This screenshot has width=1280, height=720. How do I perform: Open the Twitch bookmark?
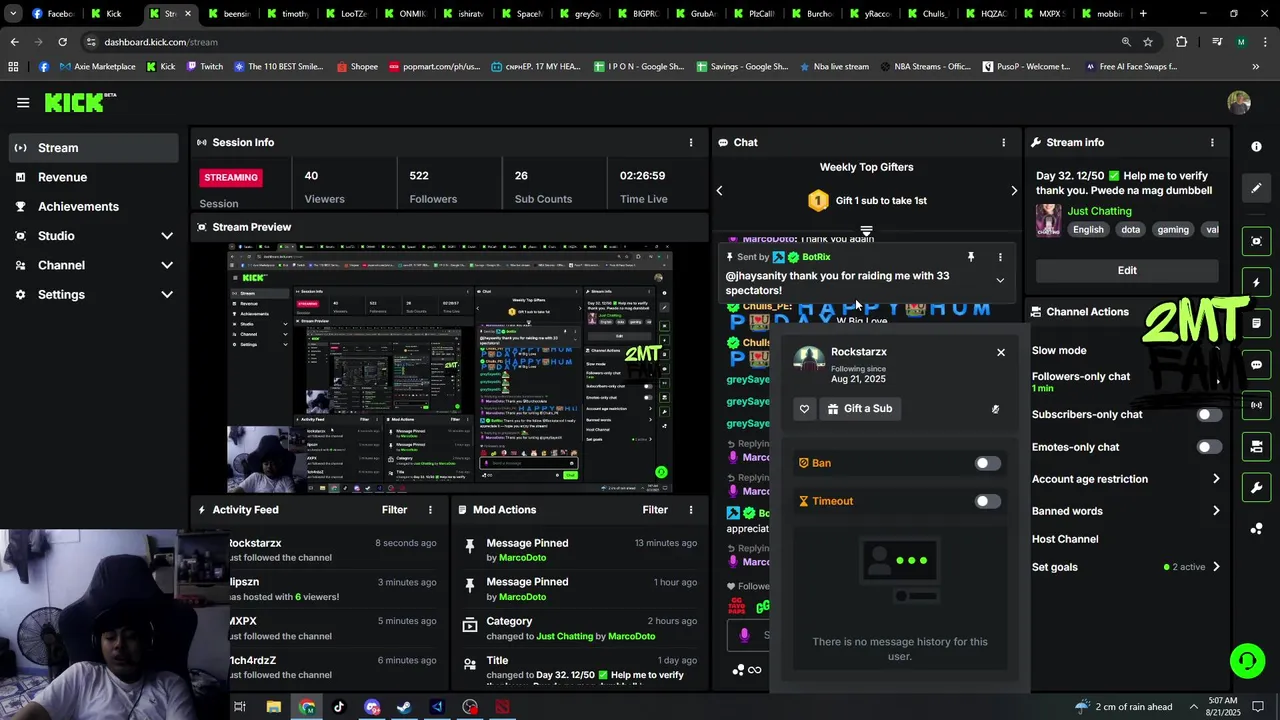(204, 67)
